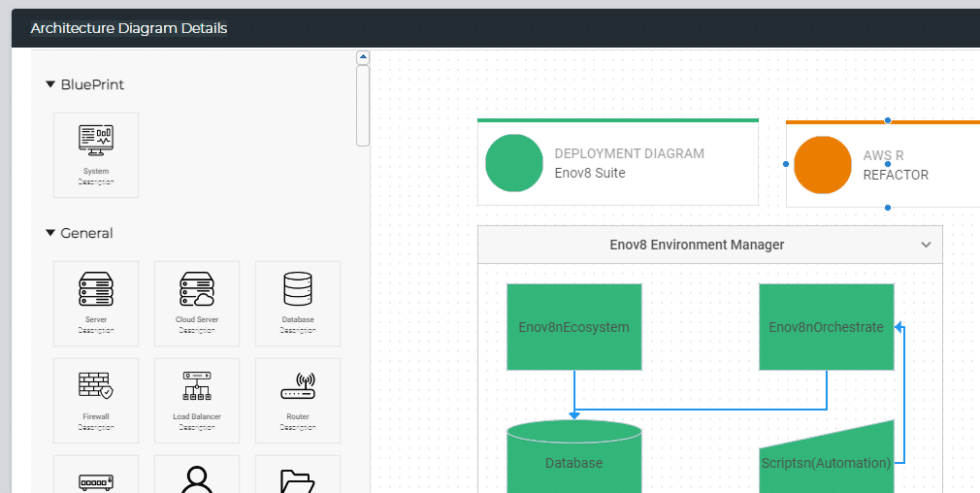Select the Enov8nOrchestrate node

[826, 327]
